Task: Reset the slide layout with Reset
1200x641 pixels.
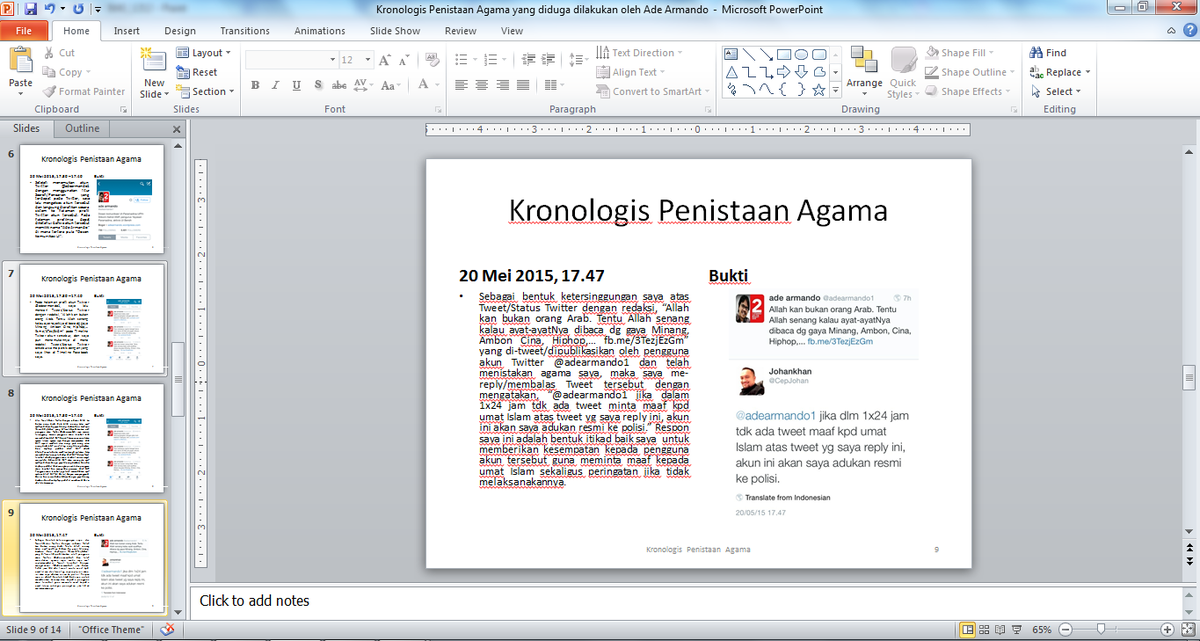Action: point(196,72)
